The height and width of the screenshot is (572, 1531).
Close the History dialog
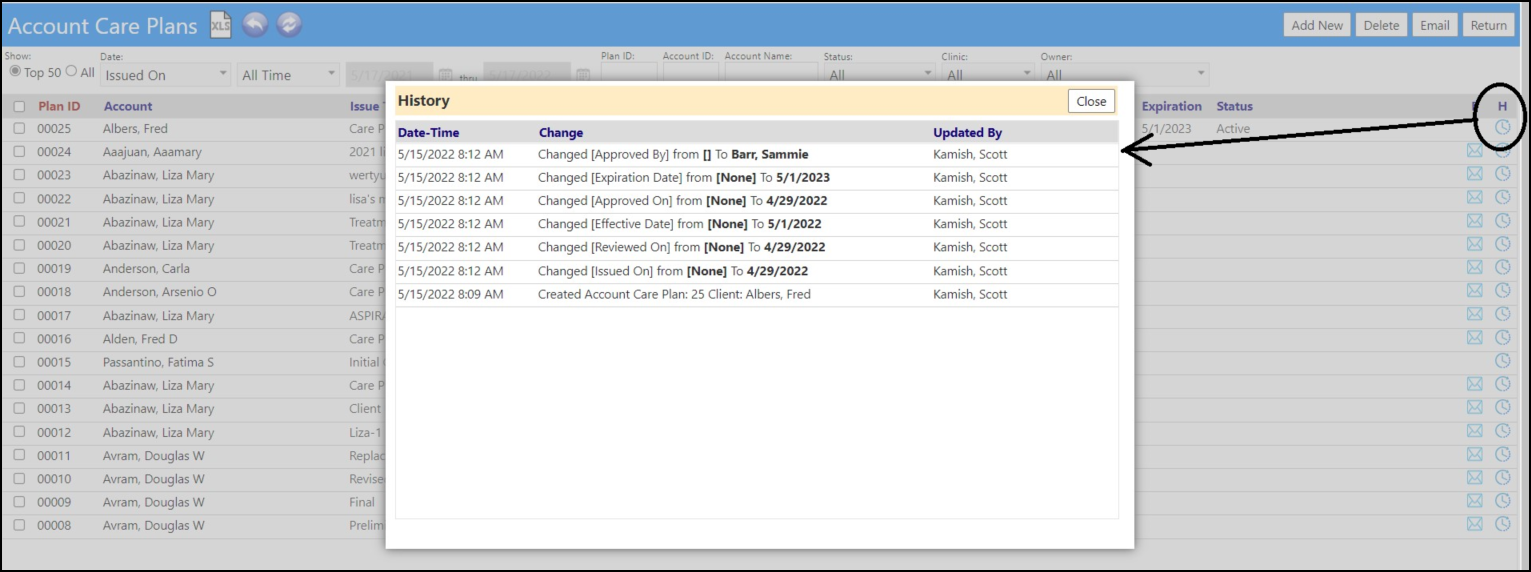click(1091, 101)
